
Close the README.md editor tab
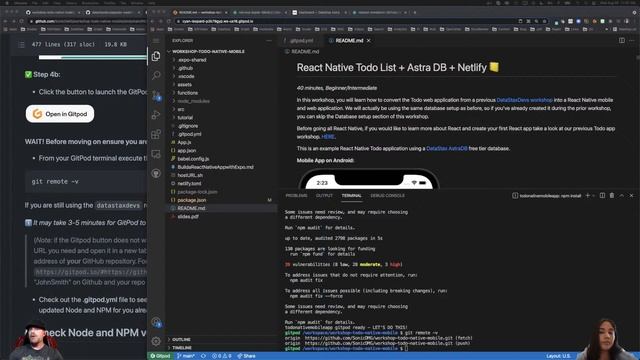pyautogui.click(x=369, y=40)
